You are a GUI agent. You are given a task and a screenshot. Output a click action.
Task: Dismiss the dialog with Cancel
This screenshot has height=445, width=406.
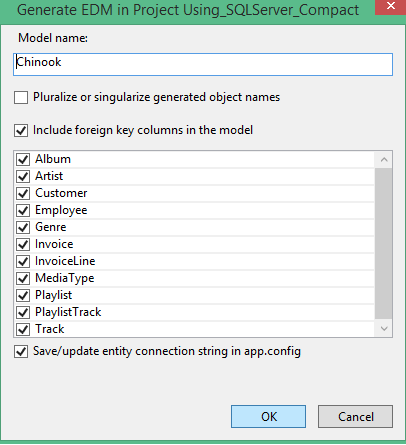coord(355,416)
